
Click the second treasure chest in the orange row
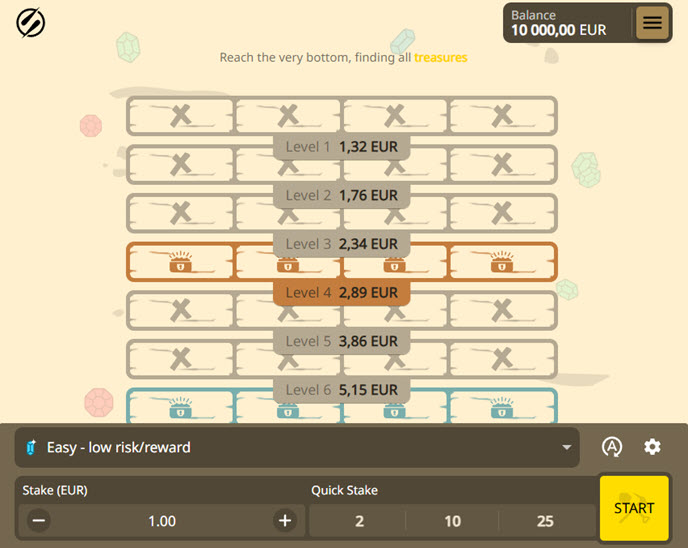(x=287, y=262)
